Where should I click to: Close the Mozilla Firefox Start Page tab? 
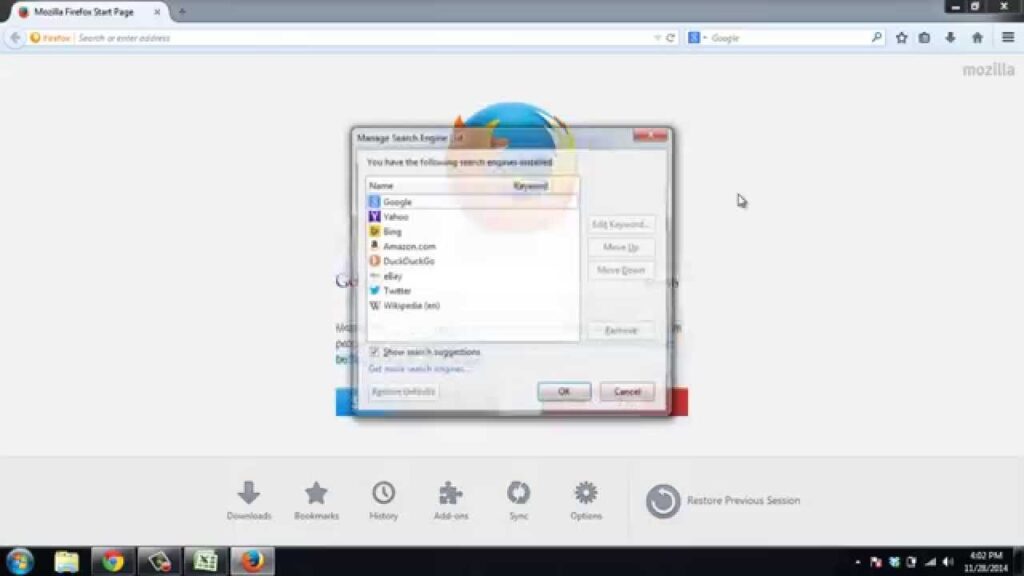pos(157,12)
